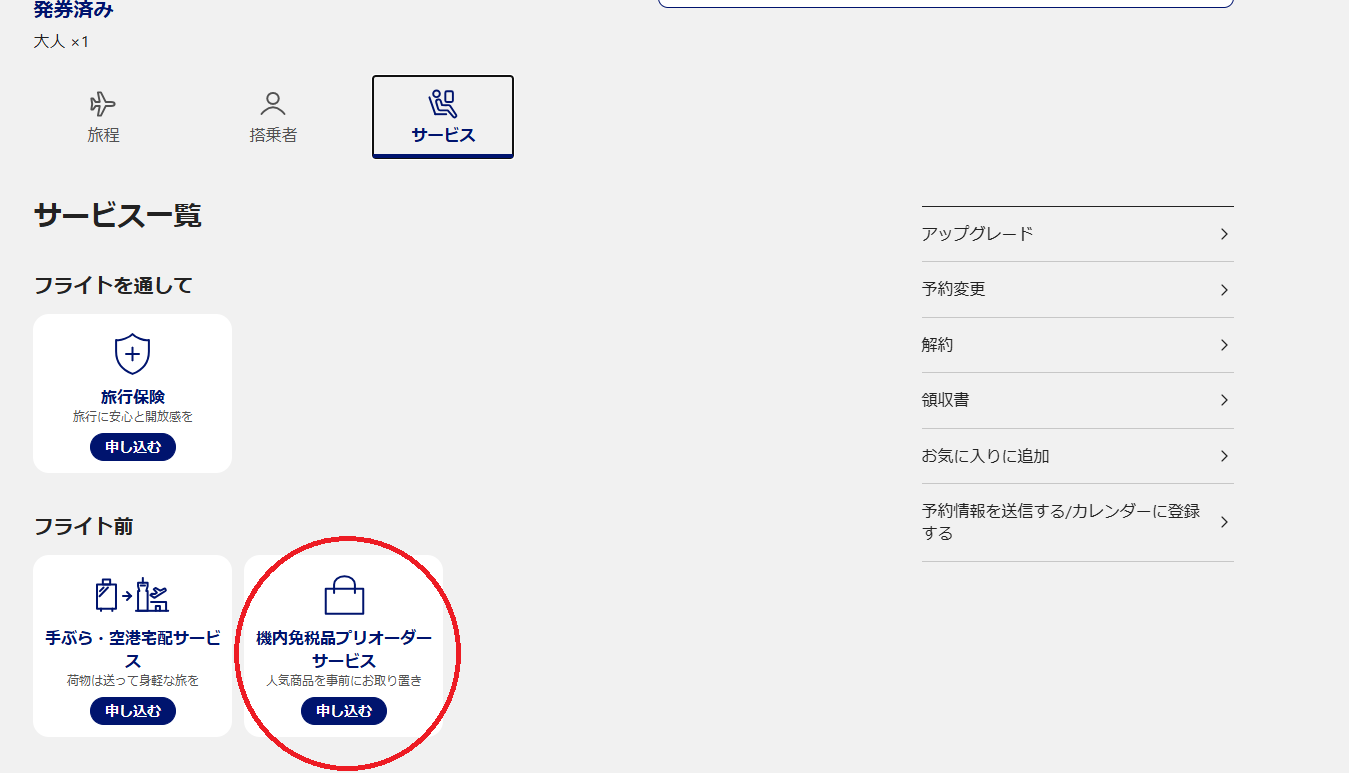Switch to the 搭乗者 tab

(x=273, y=117)
